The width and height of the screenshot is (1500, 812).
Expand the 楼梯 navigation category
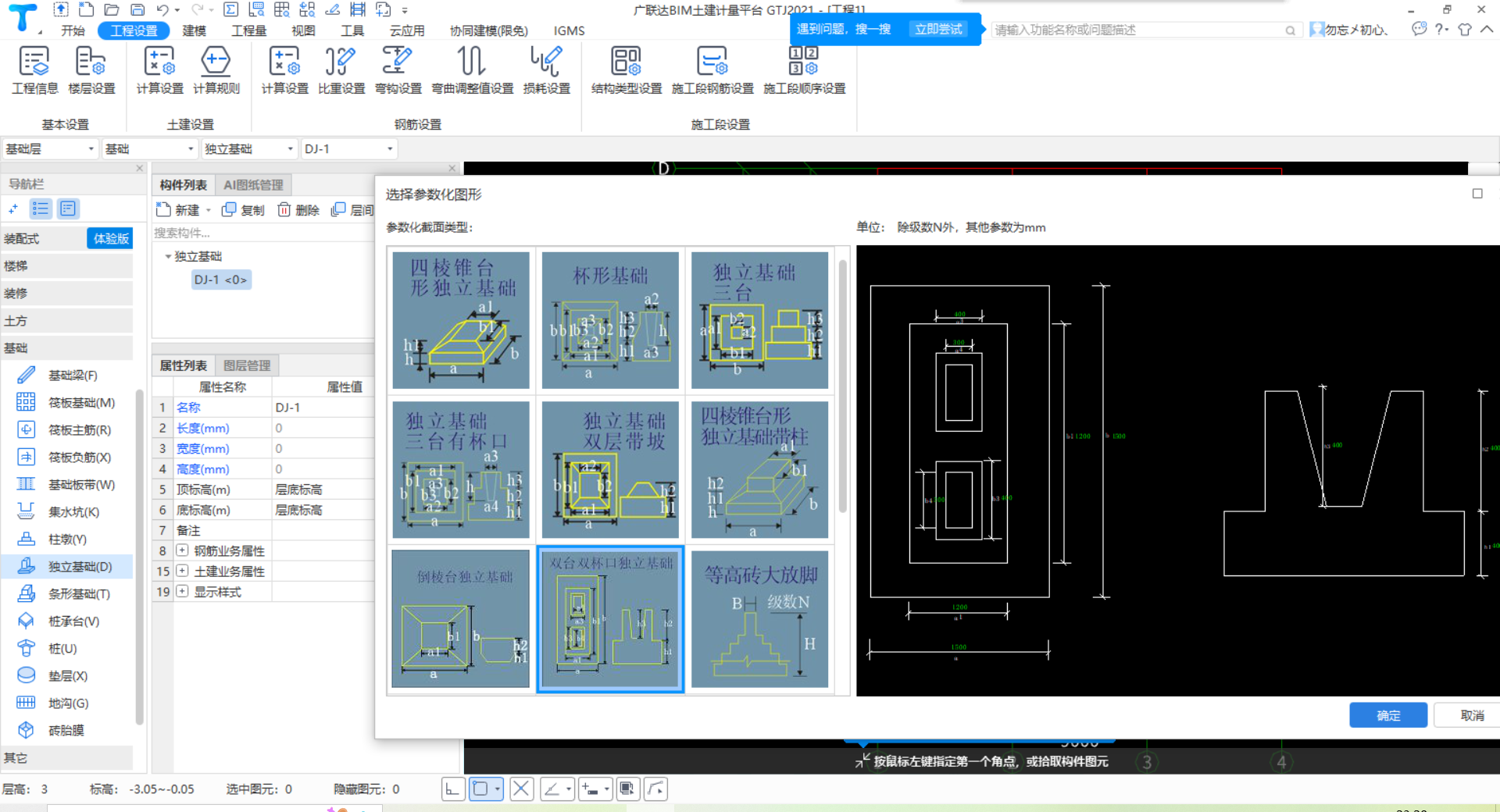point(67,266)
